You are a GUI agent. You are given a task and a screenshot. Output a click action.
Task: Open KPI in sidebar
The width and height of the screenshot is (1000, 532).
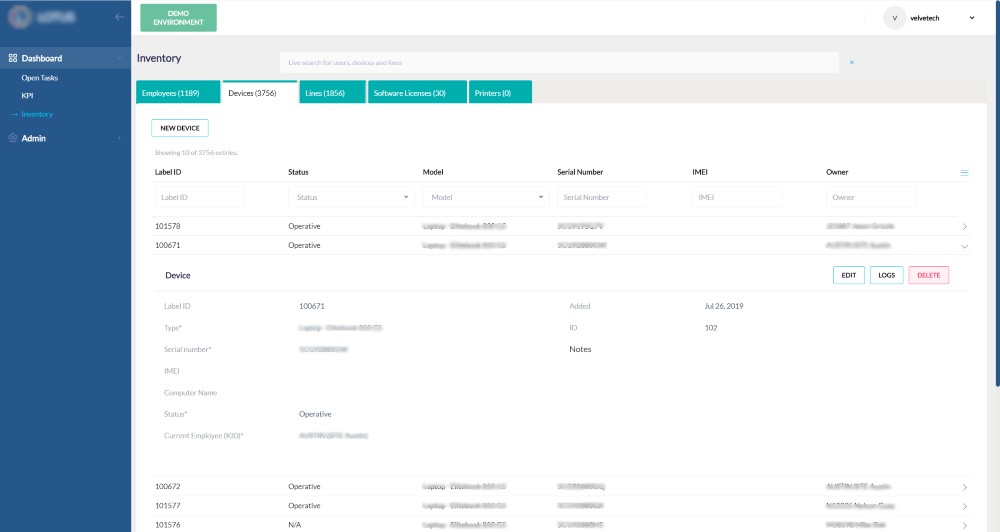point(27,96)
